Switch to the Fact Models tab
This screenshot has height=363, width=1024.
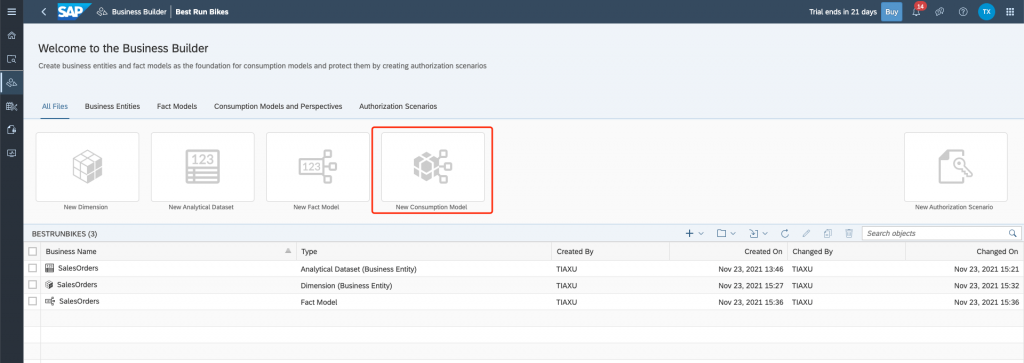click(177, 106)
